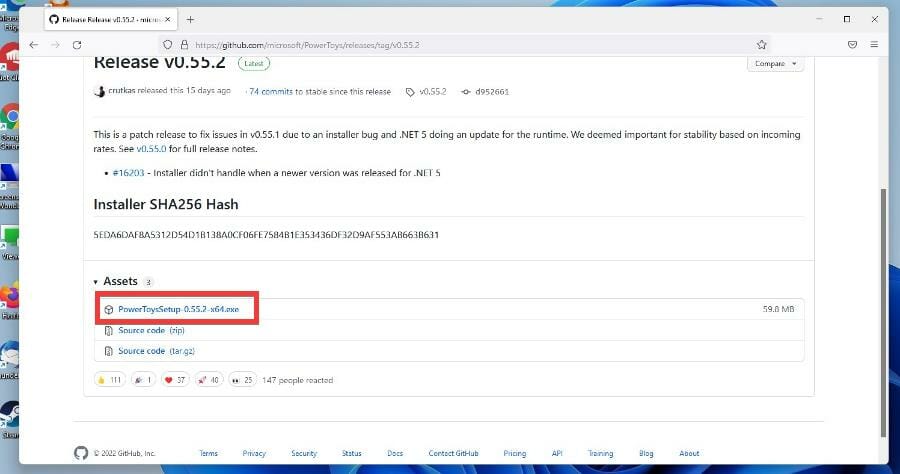Open the GitHub logo in the footer
The width and height of the screenshot is (900, 474).
click(x=81, y=453)
